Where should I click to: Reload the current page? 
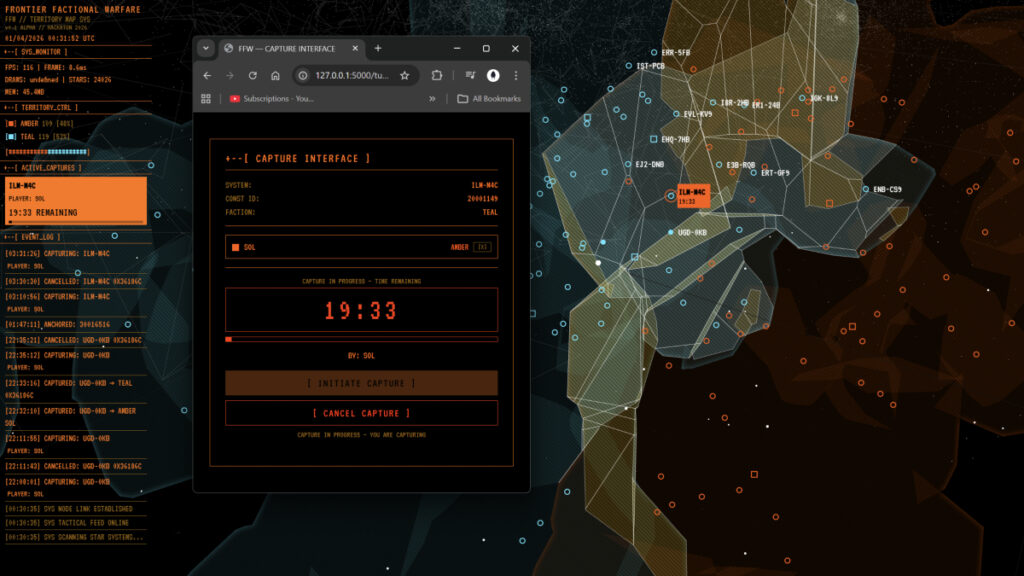252,76
